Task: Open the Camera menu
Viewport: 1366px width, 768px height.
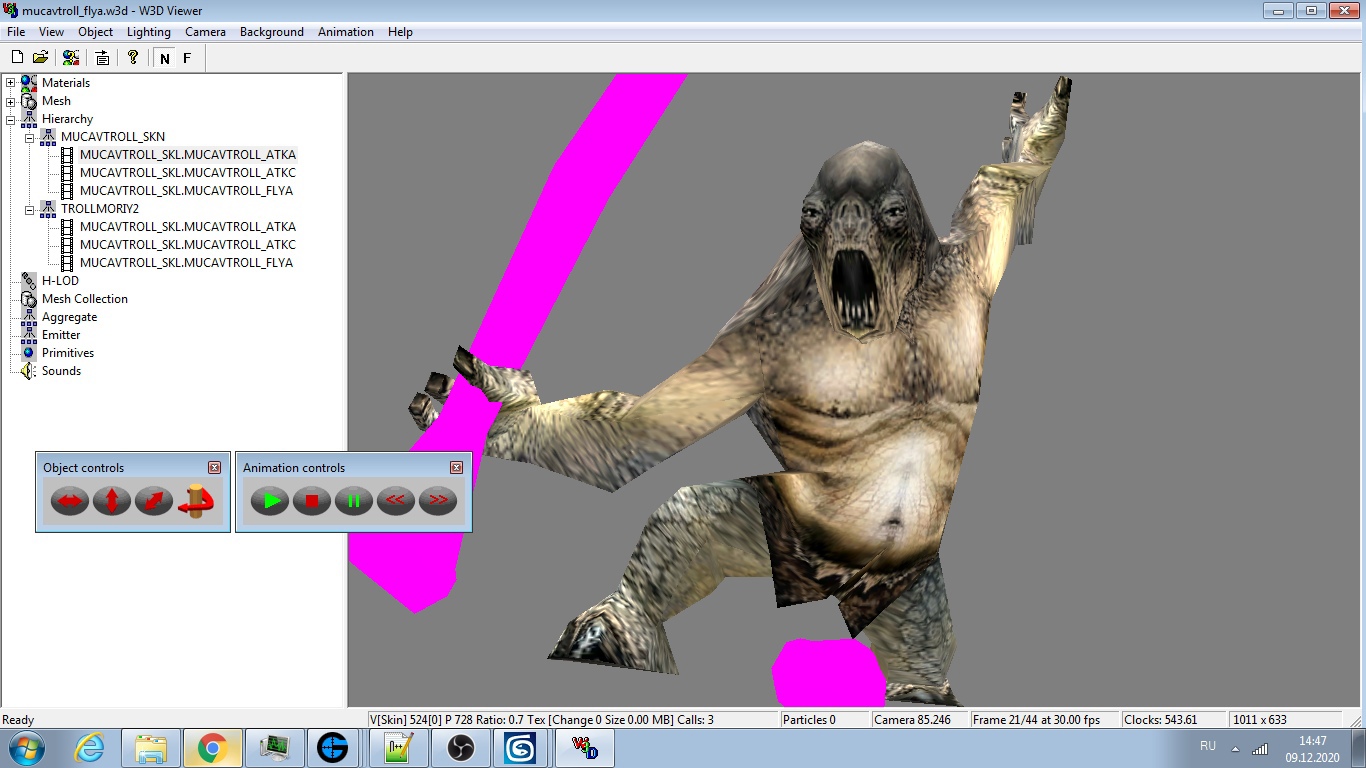Action: pyautogui.click(x=205, y=32)
